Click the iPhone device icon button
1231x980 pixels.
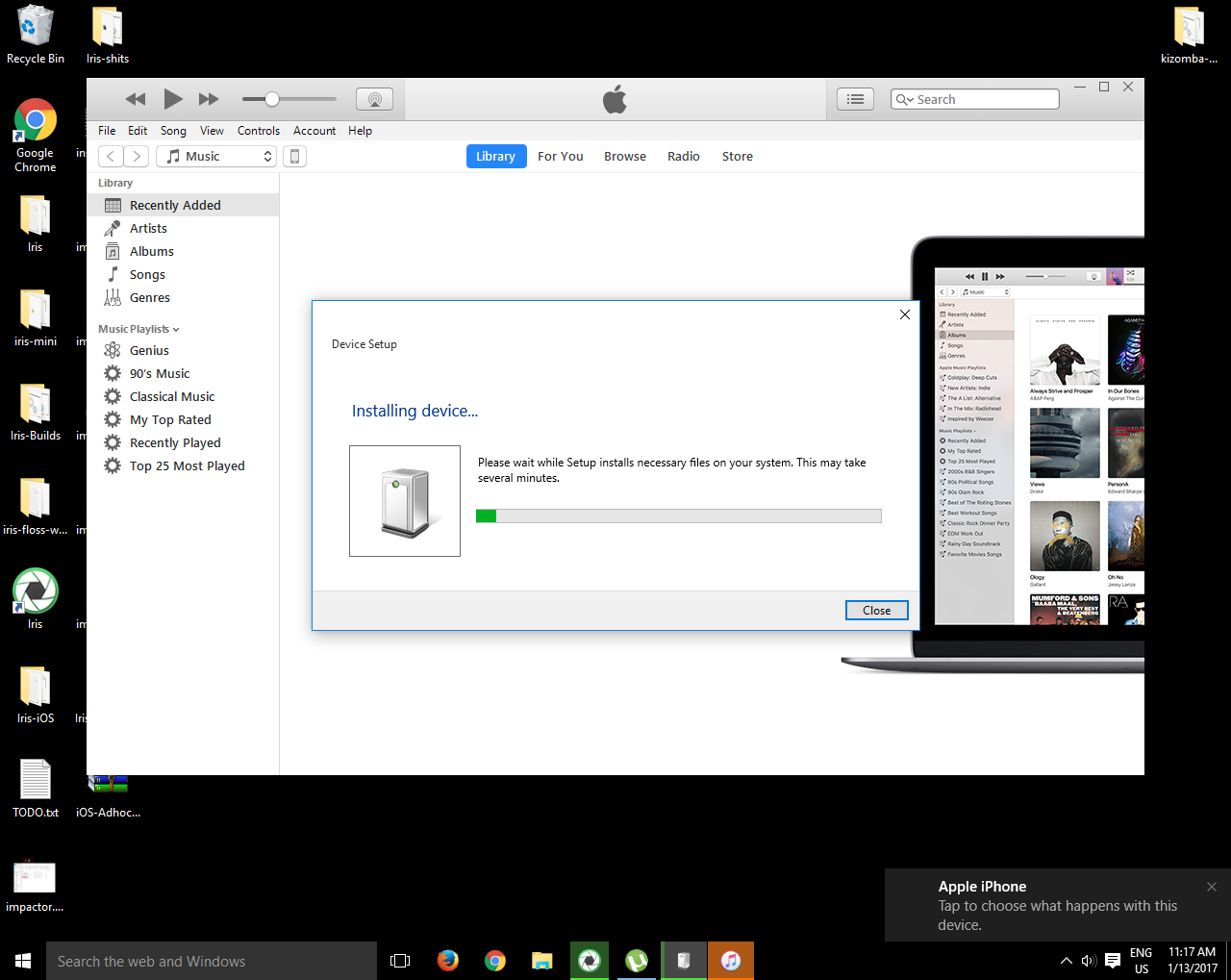pyautogui.click(x=295, y=156)
